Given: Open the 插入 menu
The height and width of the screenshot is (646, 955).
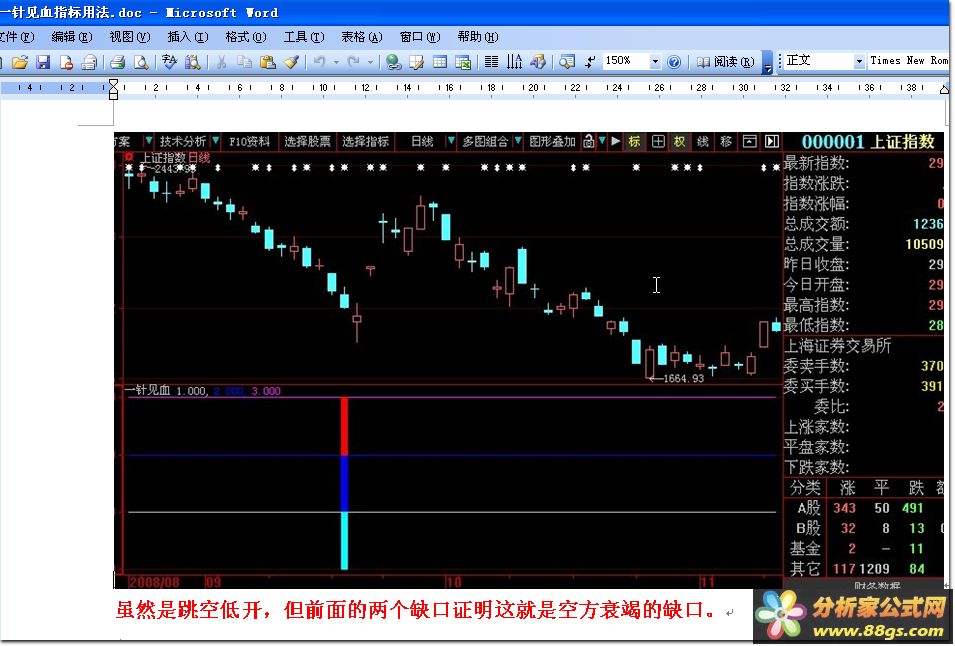Looking at the screenshot, I should tap(188, 37).
